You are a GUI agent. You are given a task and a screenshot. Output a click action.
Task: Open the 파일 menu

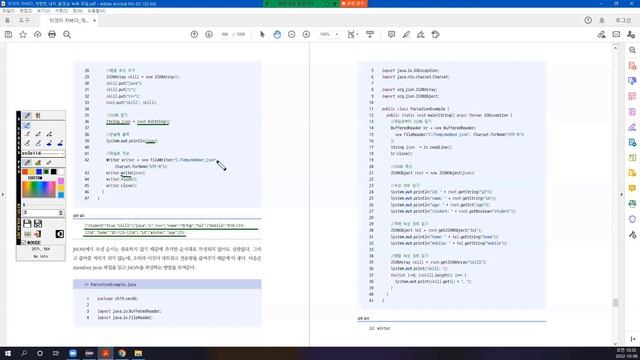point(8,11)
